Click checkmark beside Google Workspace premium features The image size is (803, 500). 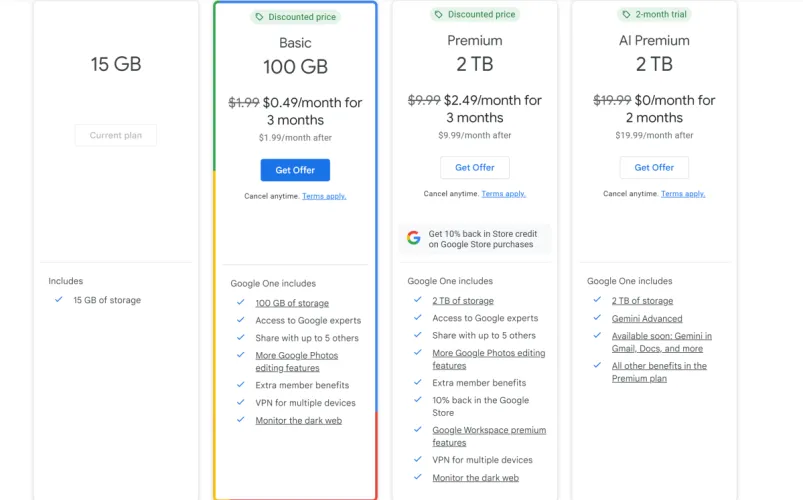click(x=417, y=430)
